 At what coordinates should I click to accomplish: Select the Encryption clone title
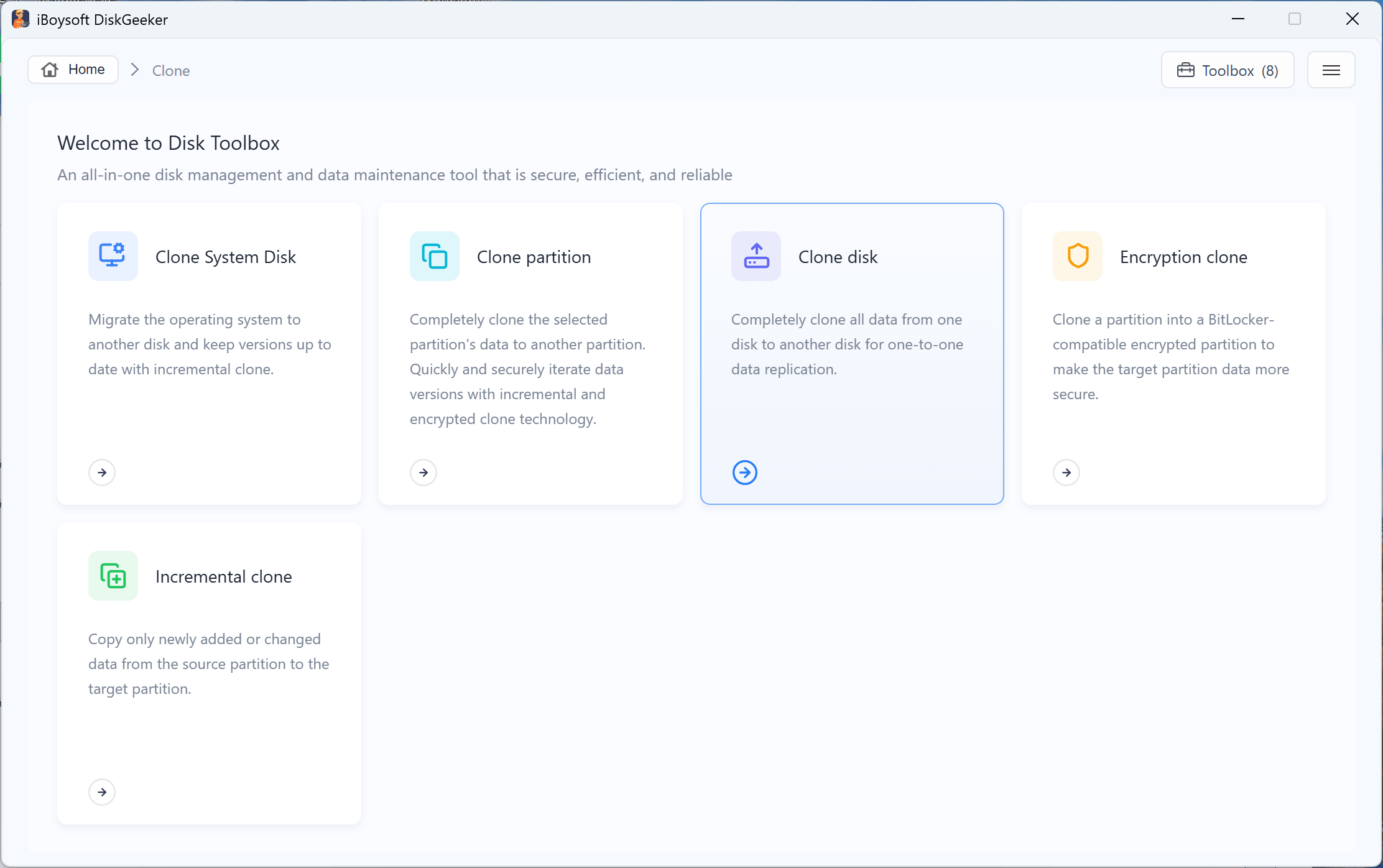tap(1183, 257)
